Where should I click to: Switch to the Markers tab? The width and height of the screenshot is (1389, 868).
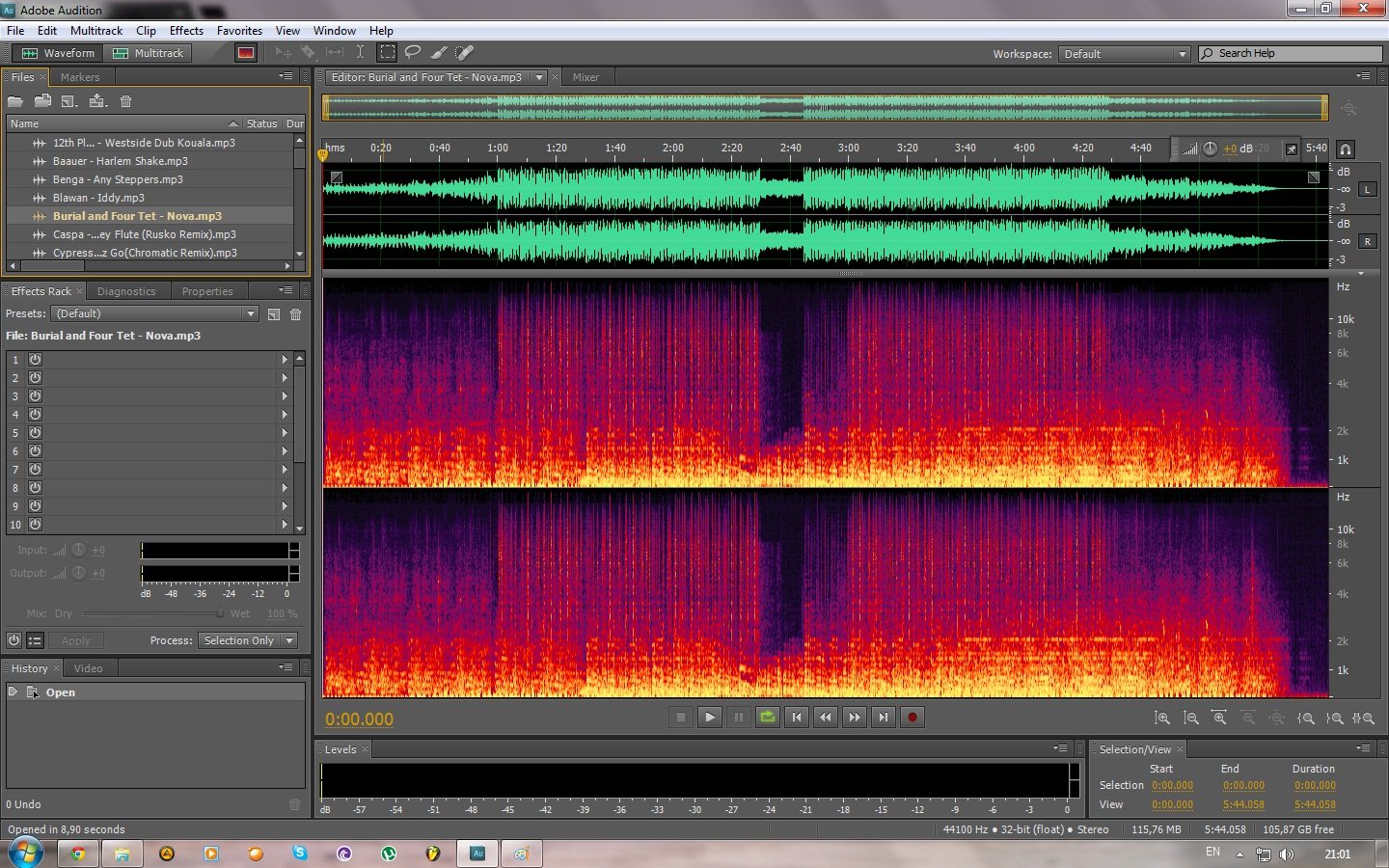(x=80, y=77)
